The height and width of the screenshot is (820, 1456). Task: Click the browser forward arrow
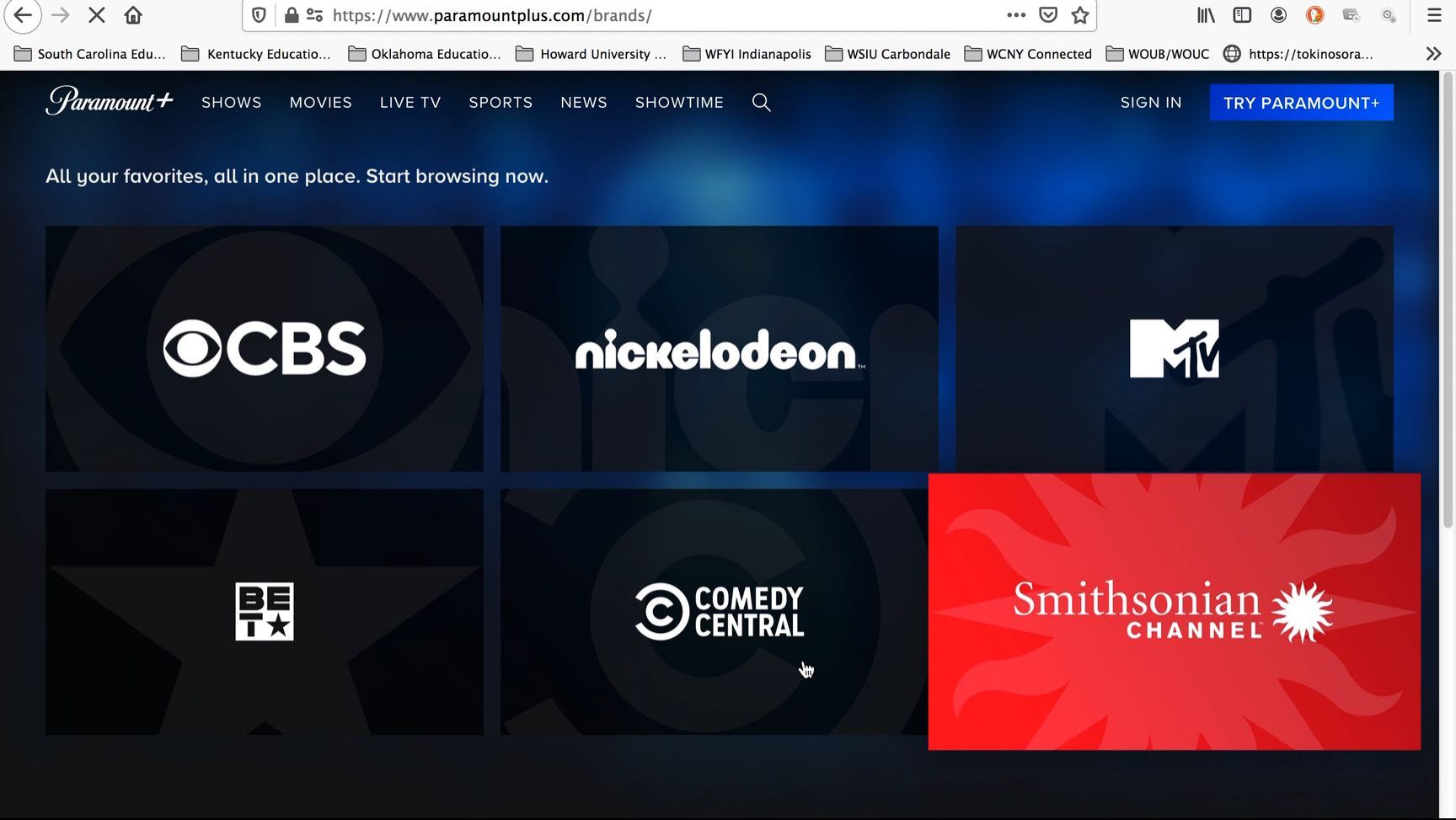tap(60, 15)
